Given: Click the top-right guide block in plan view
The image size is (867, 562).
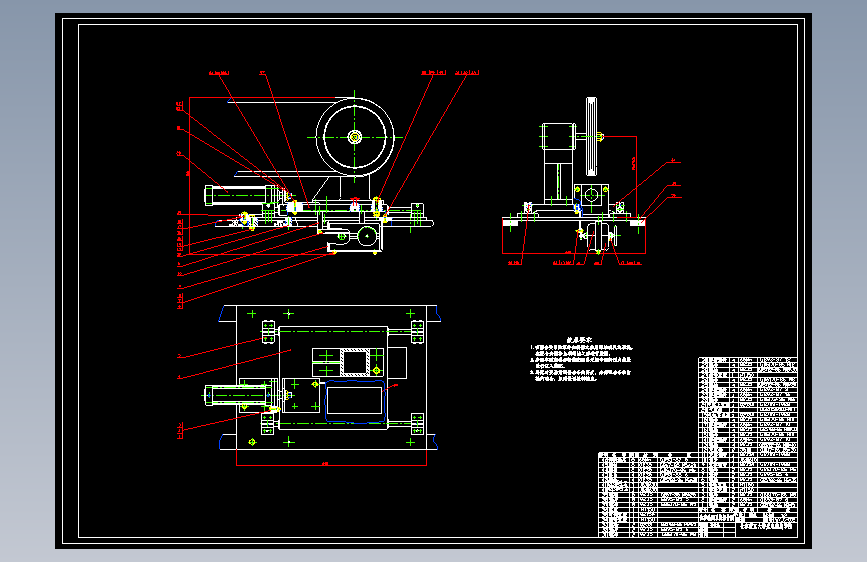Looking at the screenshot, I should point(417,332).
